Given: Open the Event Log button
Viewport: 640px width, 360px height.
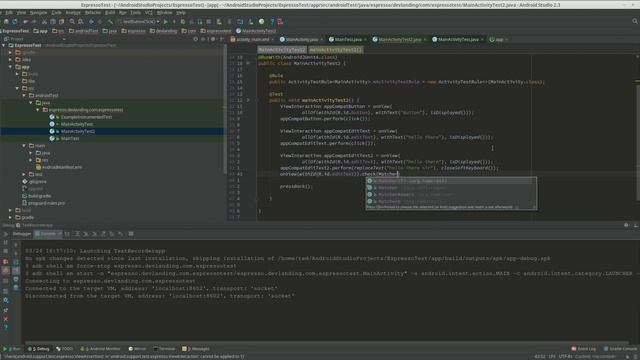Looking at the screenshot, I should click(584, 349).
